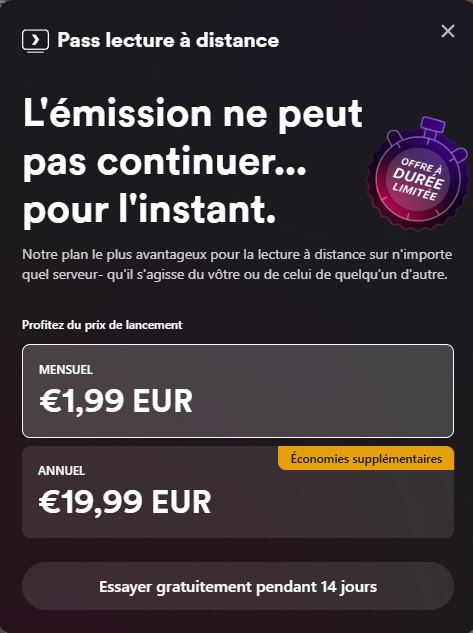The width and height of the screenshot is (473, 633).
Task: Click the MENSUEL label text
Action: click(66, 369)
